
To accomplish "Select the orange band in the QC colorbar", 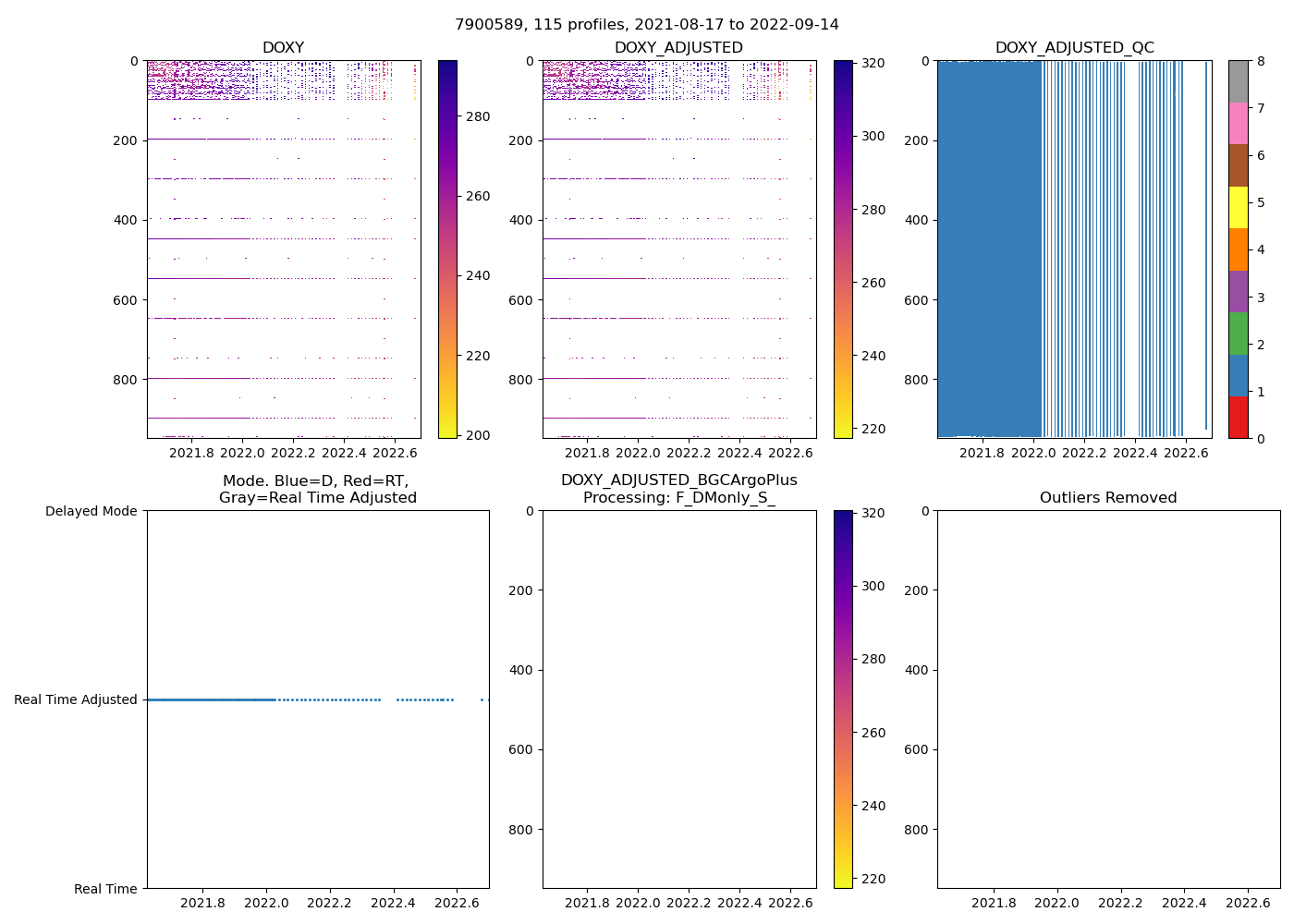I will coord(1238,249).
